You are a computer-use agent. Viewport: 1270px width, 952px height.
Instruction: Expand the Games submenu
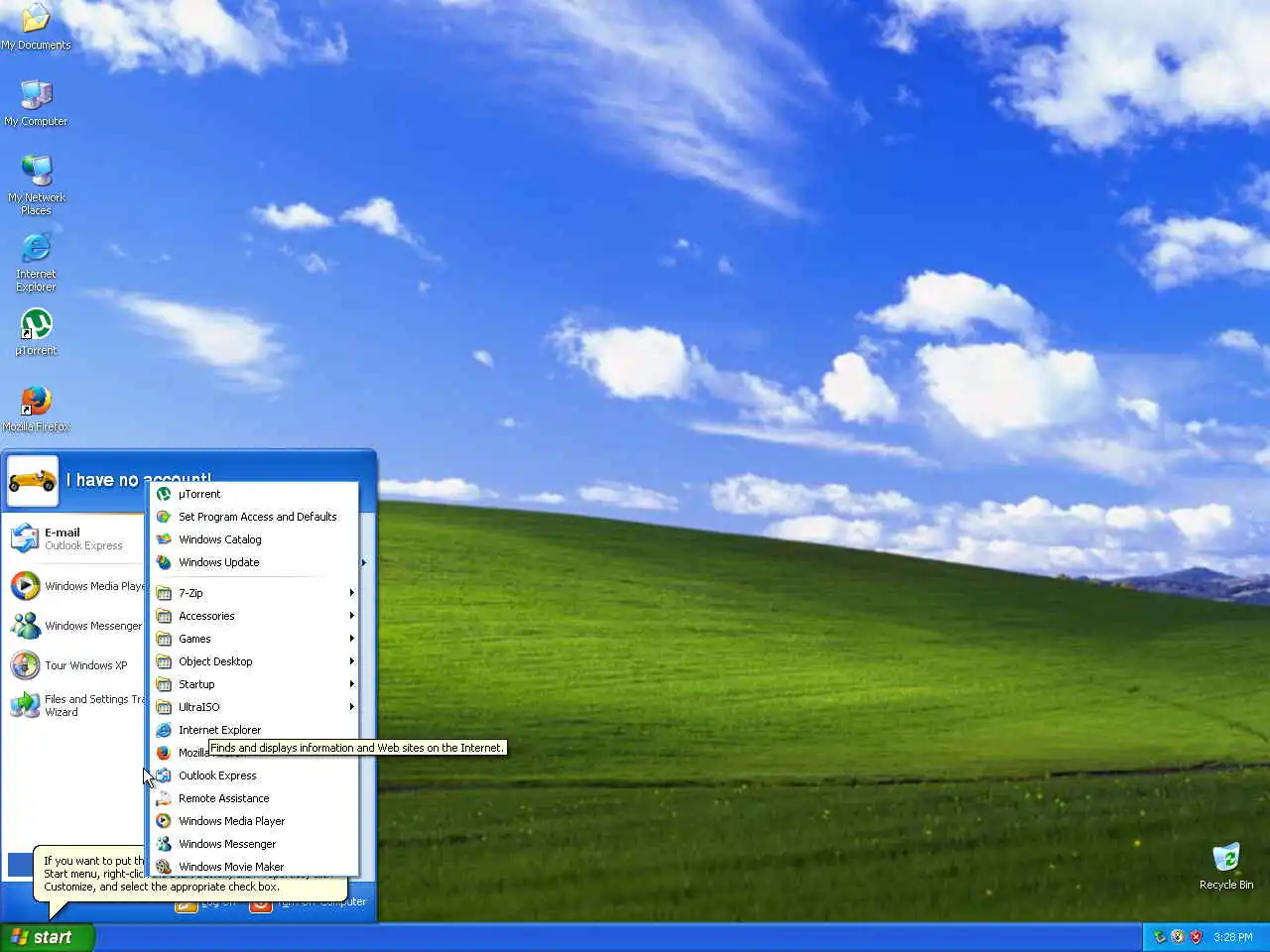(253, 639)
